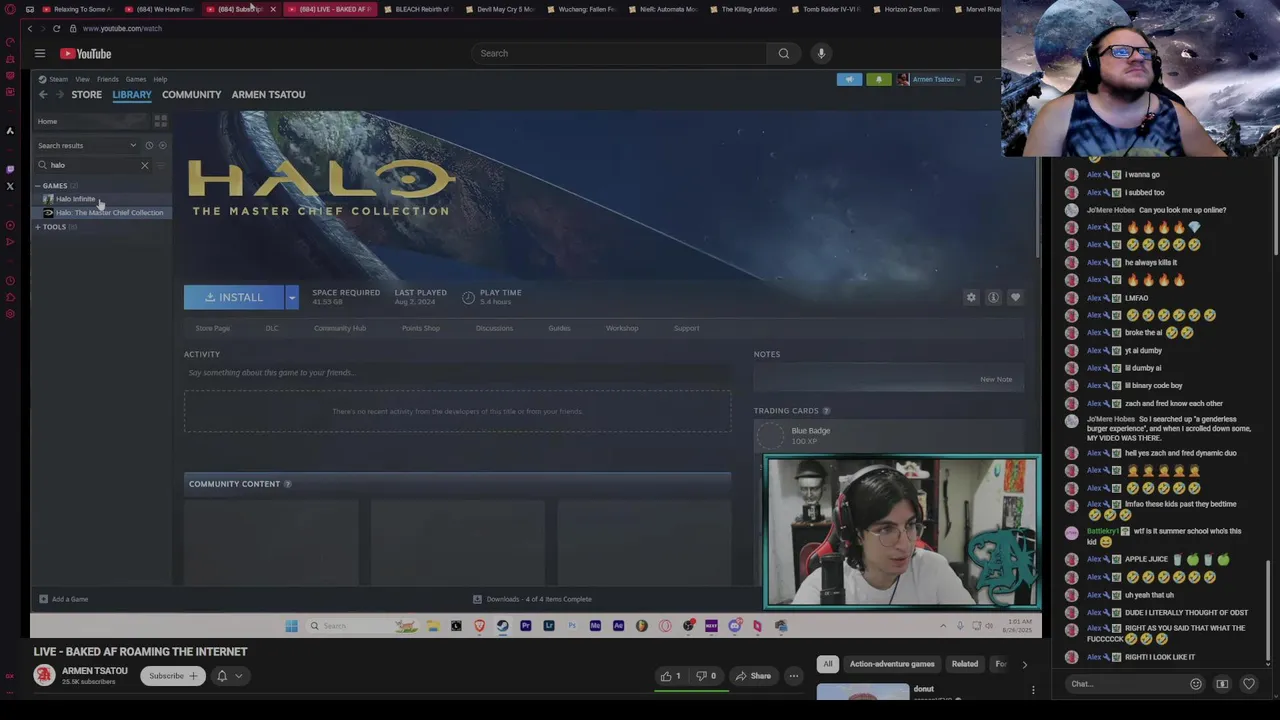Open Brave browser from taskbar
Viewport: 1280px width, 720px height.
479,626
